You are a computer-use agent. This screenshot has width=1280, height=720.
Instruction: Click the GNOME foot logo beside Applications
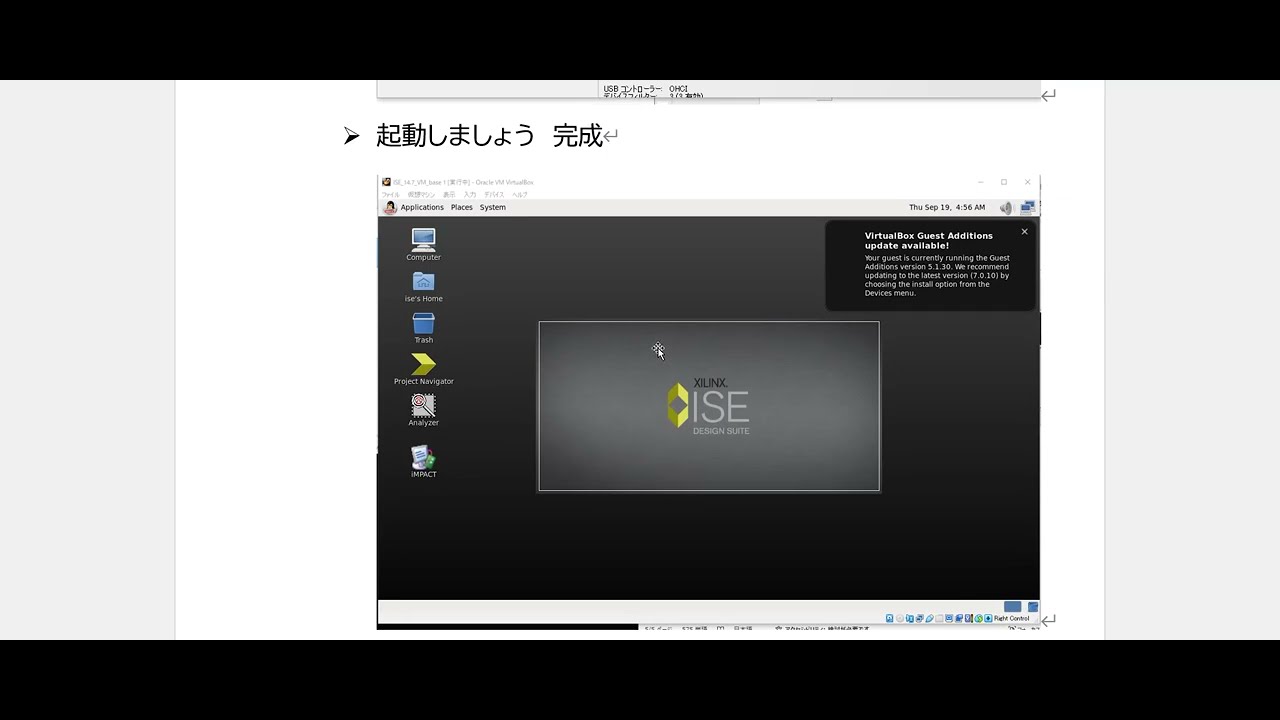tap(390, 207)
